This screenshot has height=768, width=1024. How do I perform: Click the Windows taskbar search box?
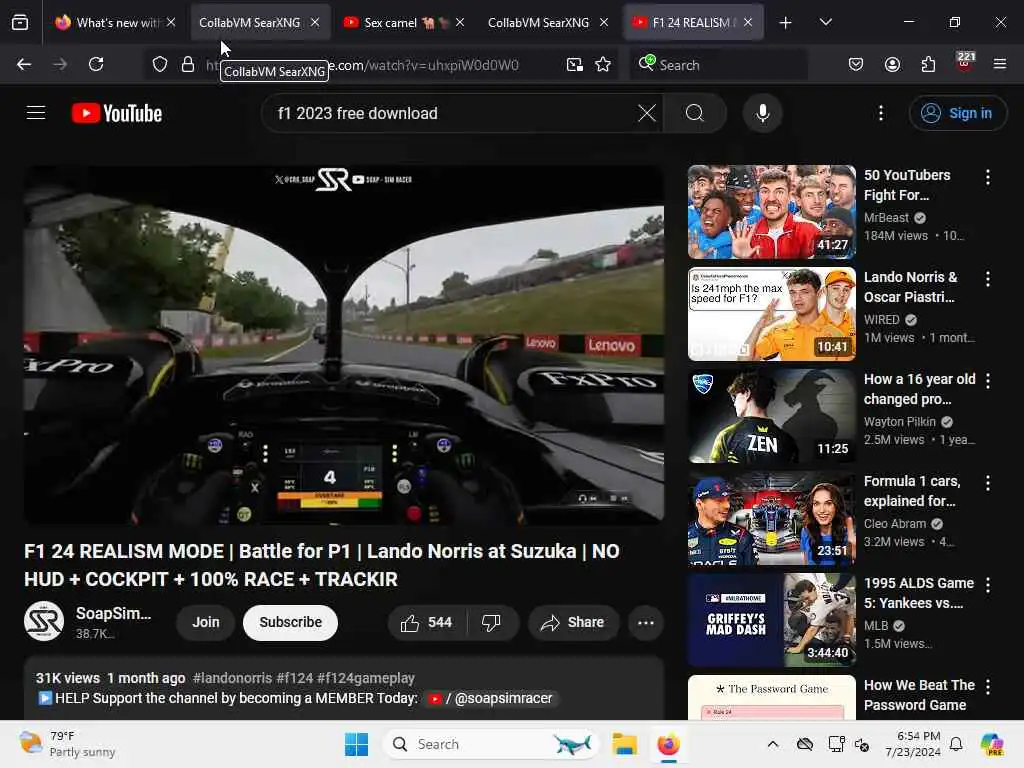pyautogui.click(x=492, y=744)
